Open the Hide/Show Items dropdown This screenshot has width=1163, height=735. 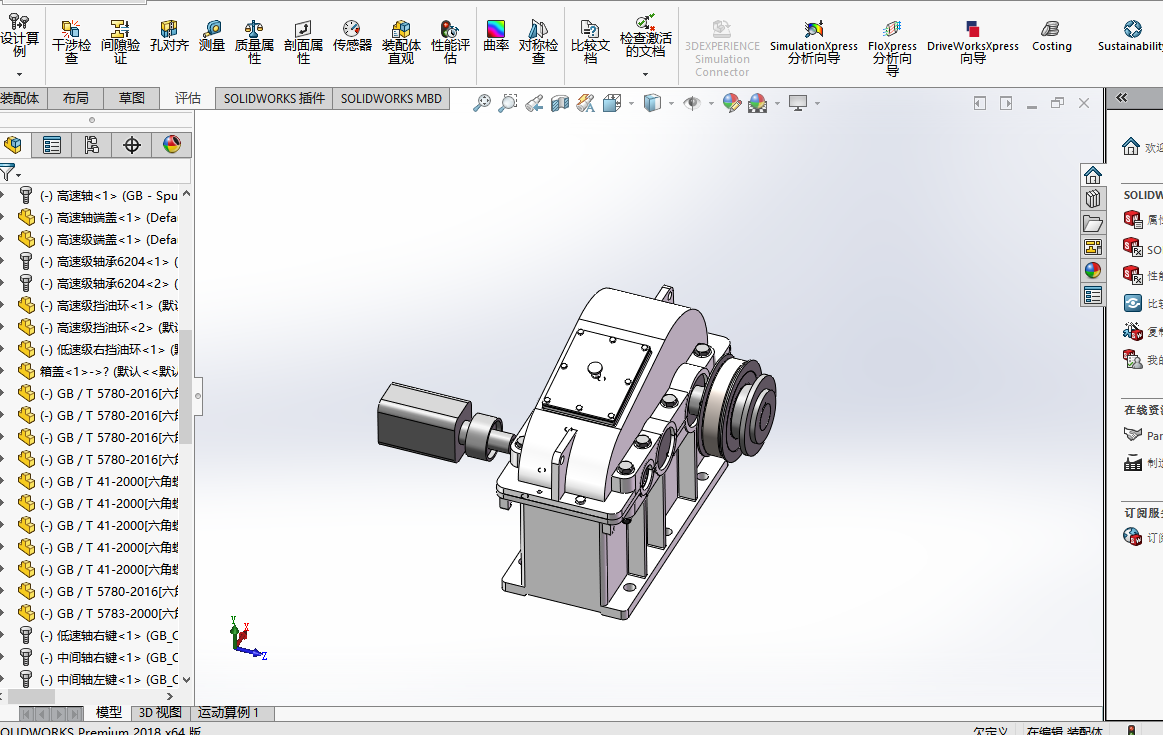click(x=711, y=103)
